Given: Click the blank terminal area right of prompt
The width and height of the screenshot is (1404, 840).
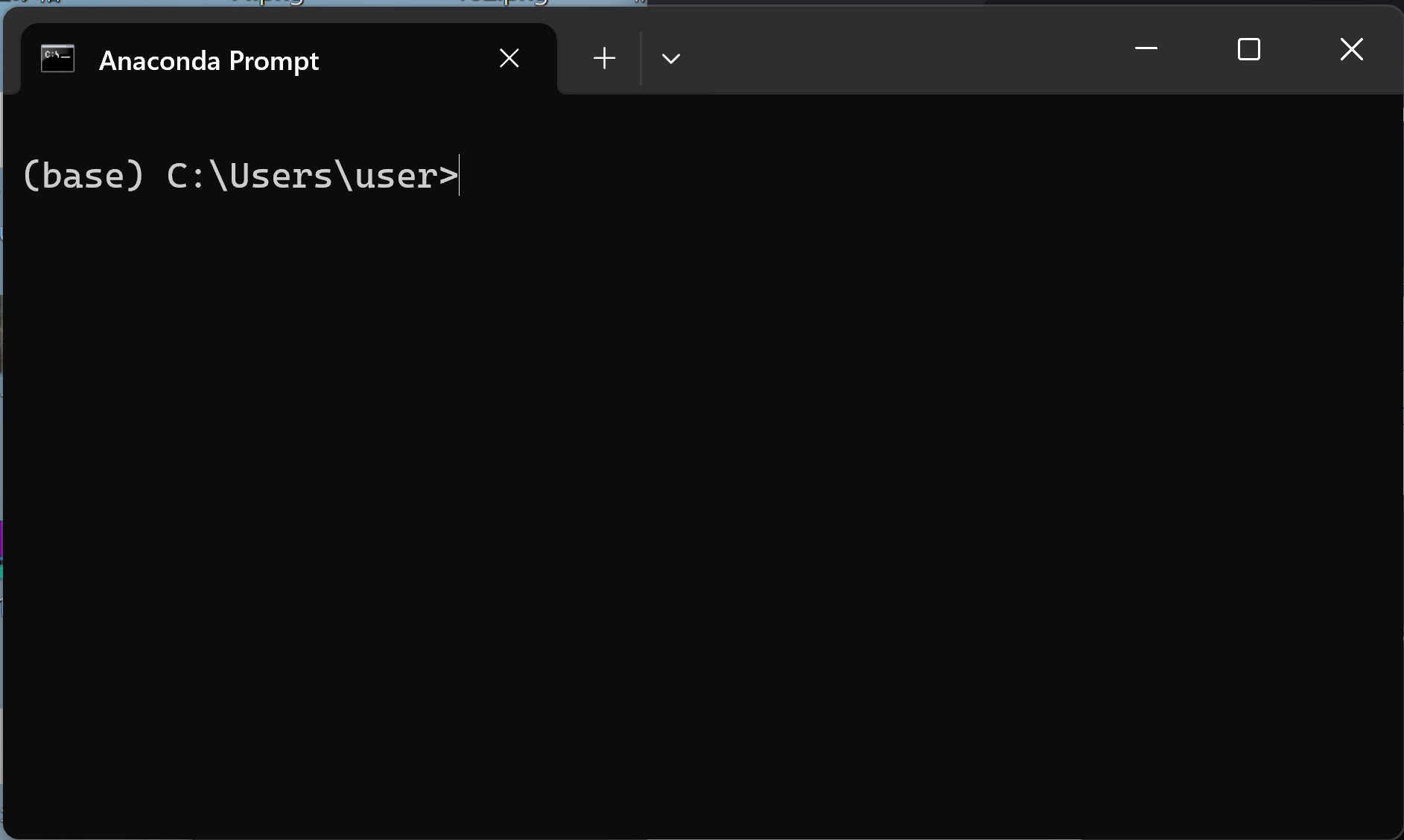Looking at the screenshot, I should tap(931, 176).
